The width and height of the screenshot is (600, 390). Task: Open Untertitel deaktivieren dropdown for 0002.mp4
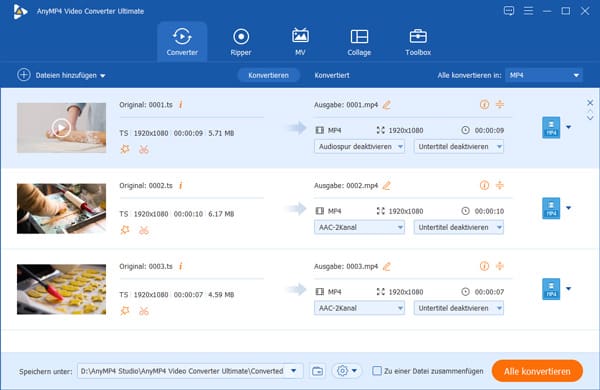(459, 227)
